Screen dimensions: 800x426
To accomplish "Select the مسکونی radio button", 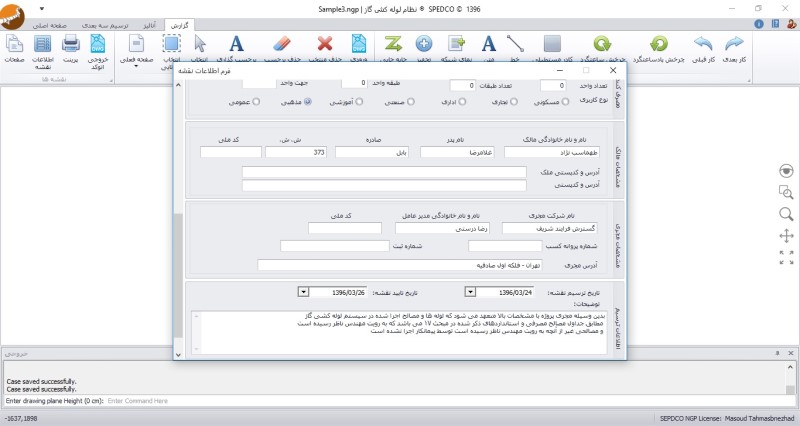I will [565, 102].
